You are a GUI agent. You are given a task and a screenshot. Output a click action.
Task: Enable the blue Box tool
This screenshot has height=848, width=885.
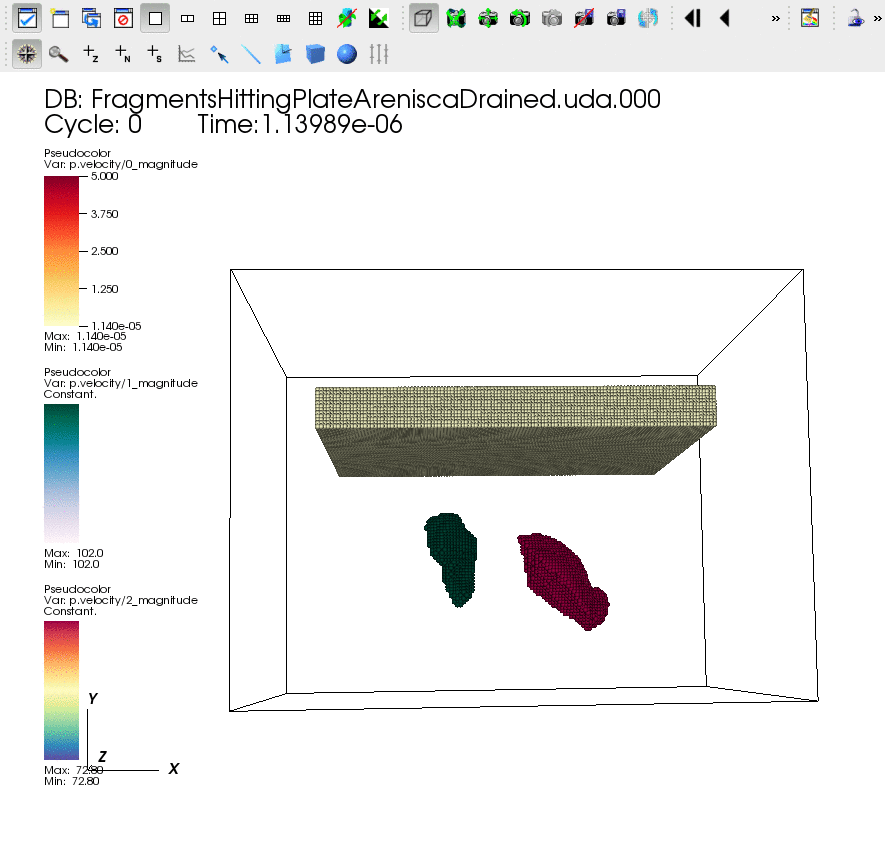pos(315,54)
